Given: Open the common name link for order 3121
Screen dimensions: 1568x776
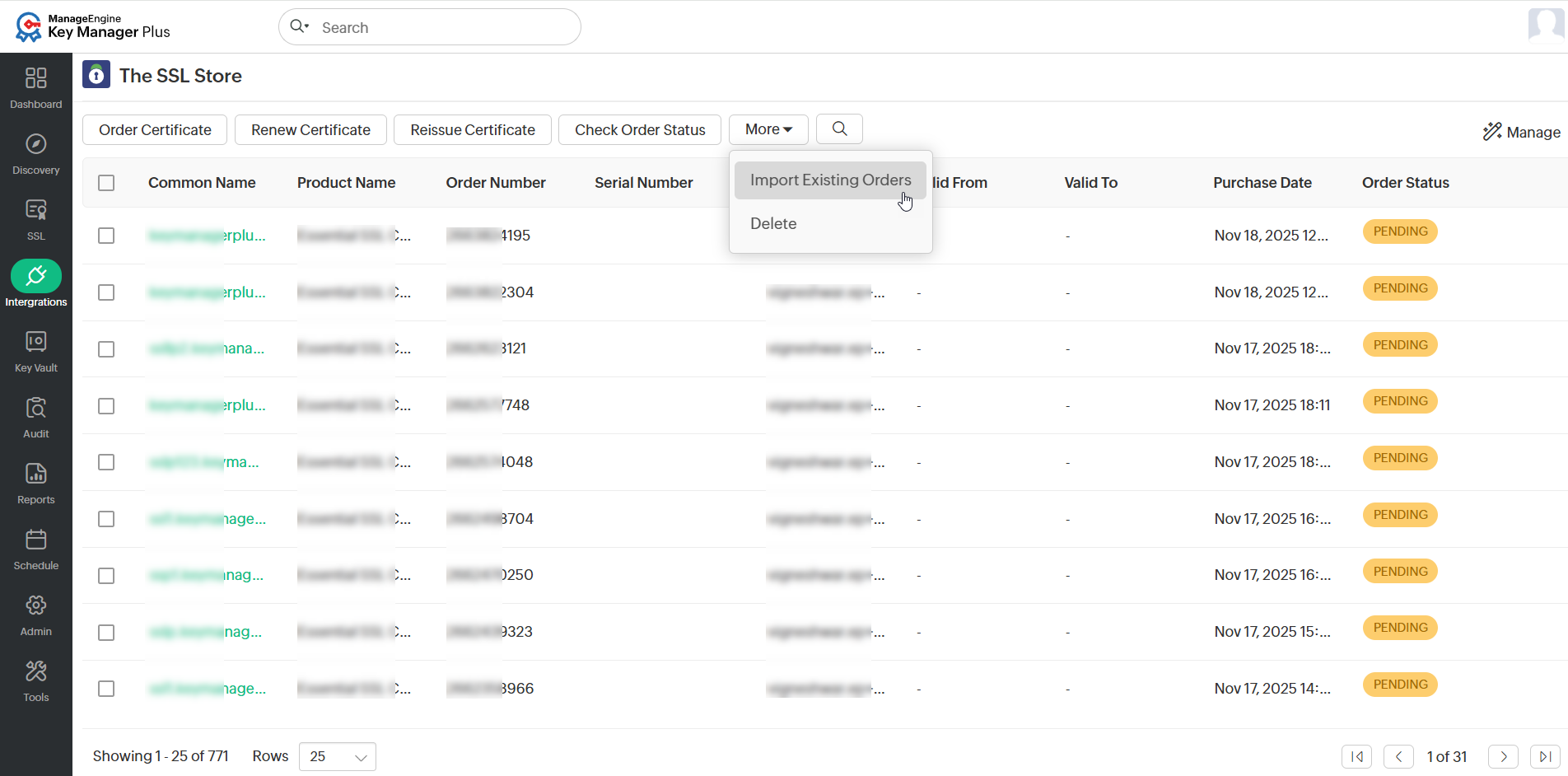Looking at the screenshot, I should pos(207,348).
